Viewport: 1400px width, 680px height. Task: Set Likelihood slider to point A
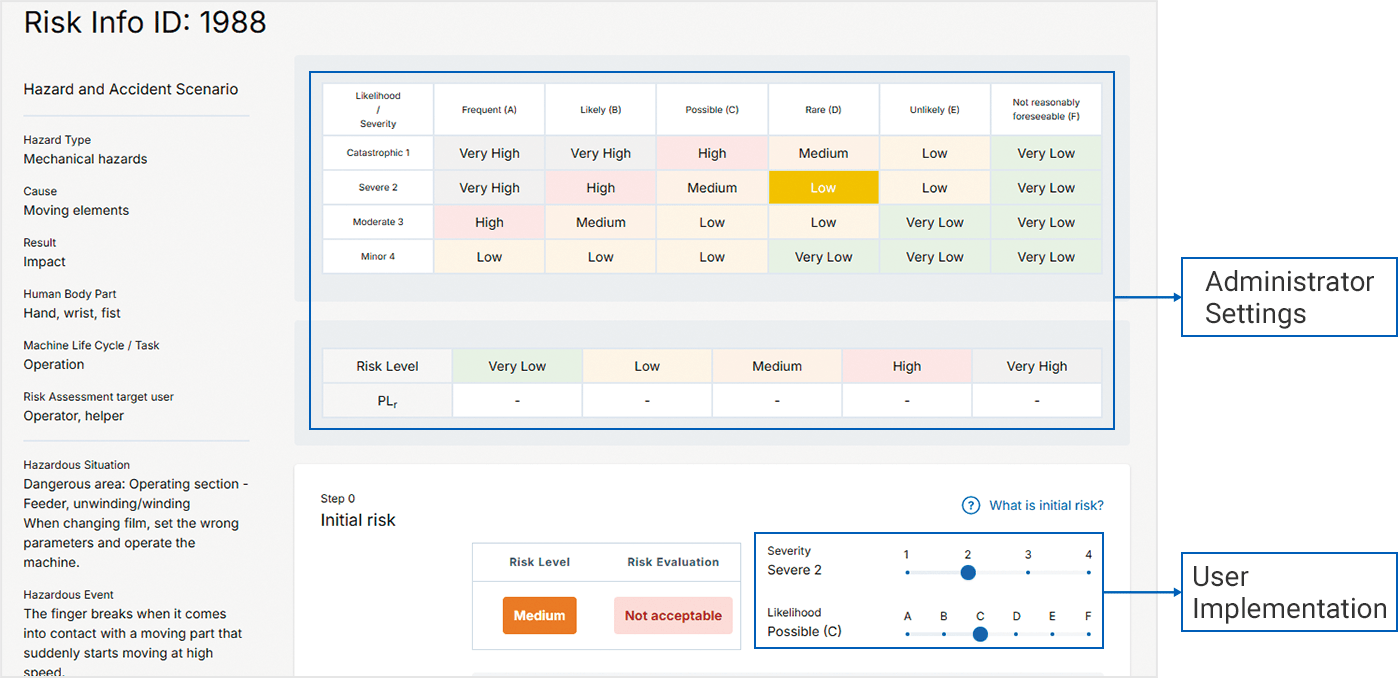907,634
